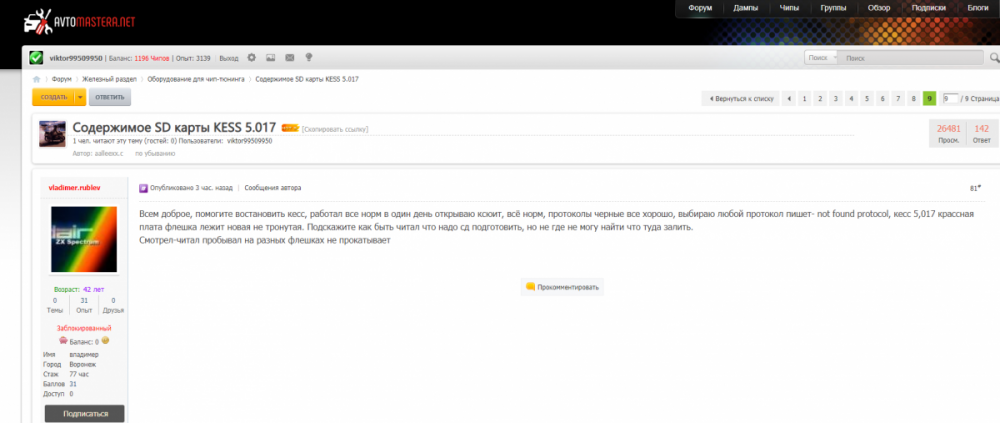Open vladimer.rublev username link
The height and width of the screenshot is (423, 1000).
74,188
